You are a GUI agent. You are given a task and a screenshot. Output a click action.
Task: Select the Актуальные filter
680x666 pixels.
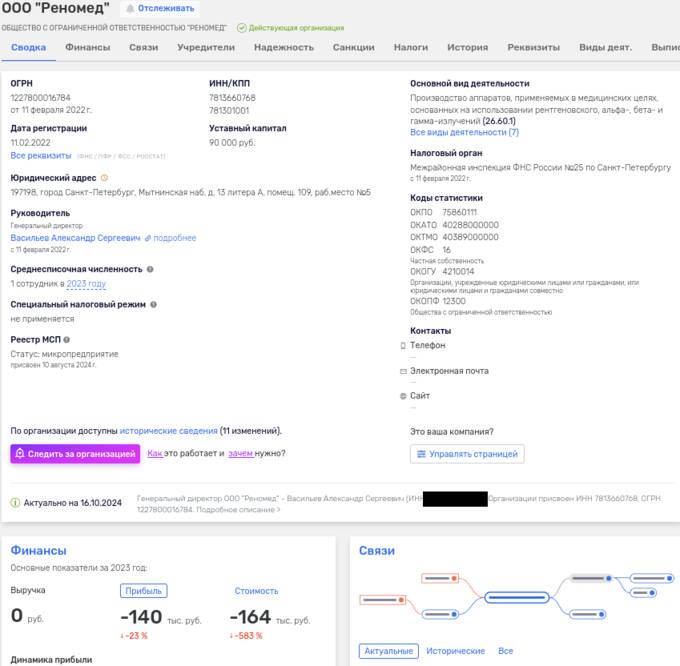(389, 651)
